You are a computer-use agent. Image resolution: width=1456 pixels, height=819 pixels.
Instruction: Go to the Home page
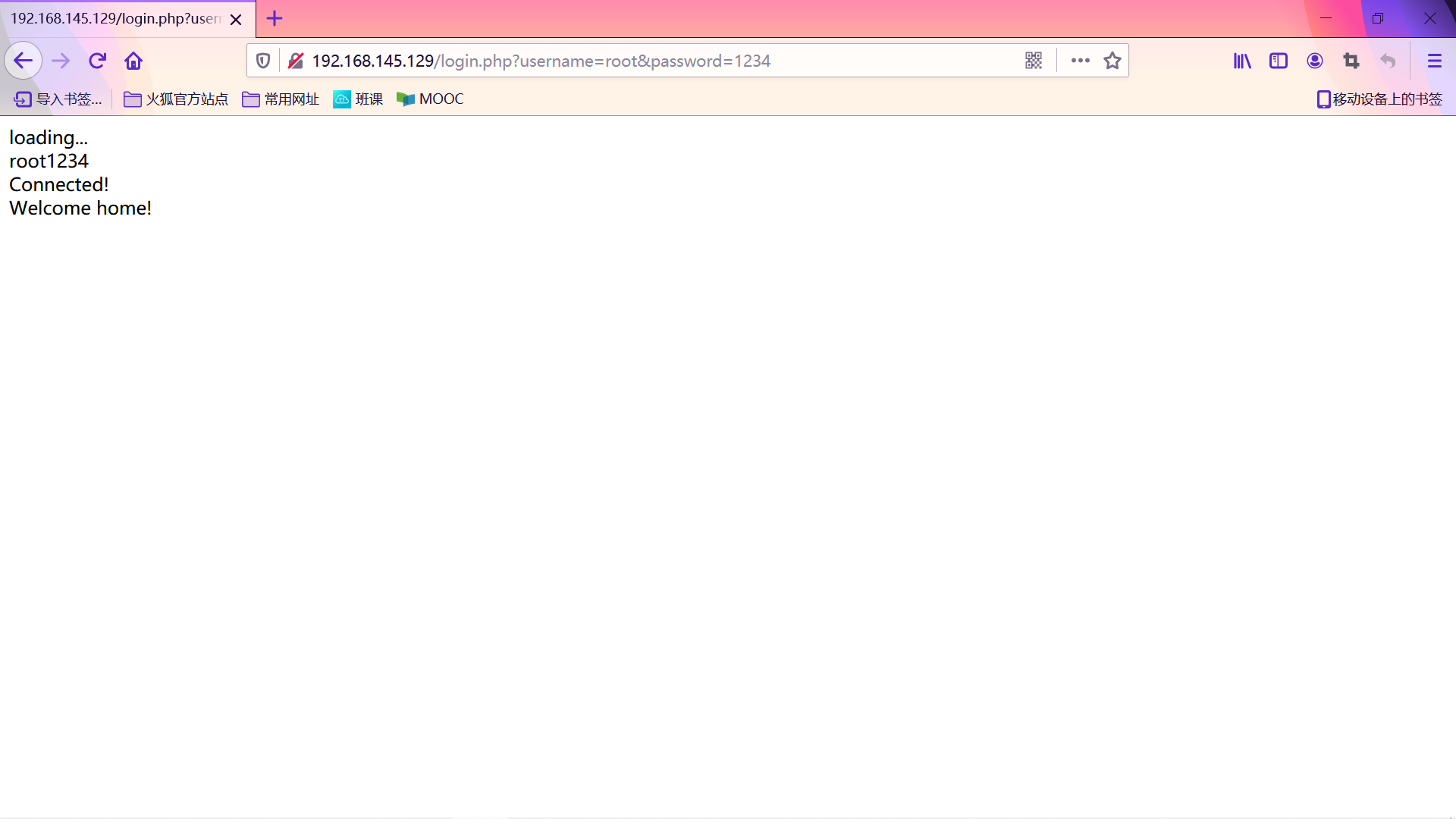coord(133,61)
